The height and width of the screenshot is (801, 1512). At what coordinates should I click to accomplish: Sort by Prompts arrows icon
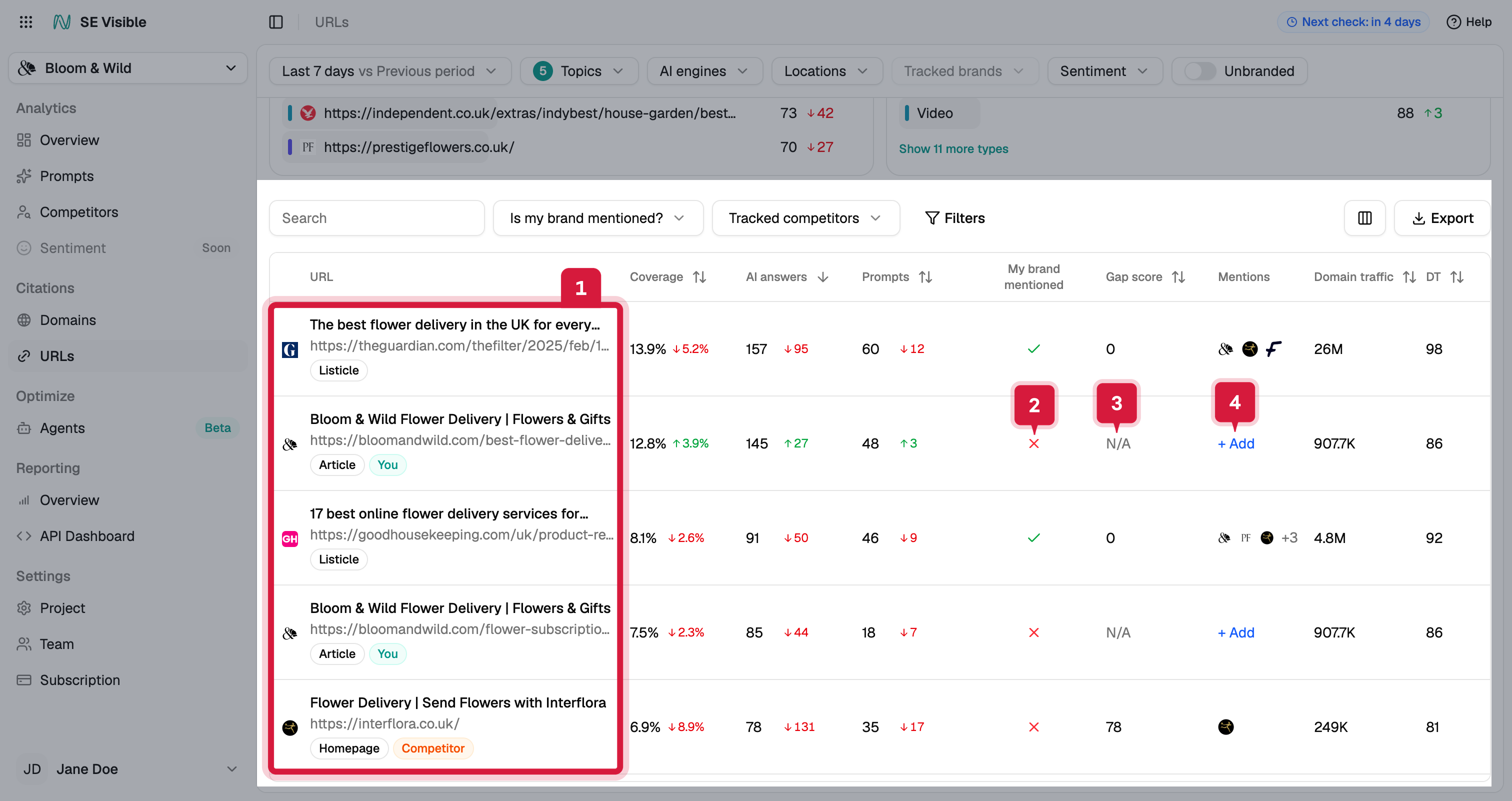click(x=925, y=277)
